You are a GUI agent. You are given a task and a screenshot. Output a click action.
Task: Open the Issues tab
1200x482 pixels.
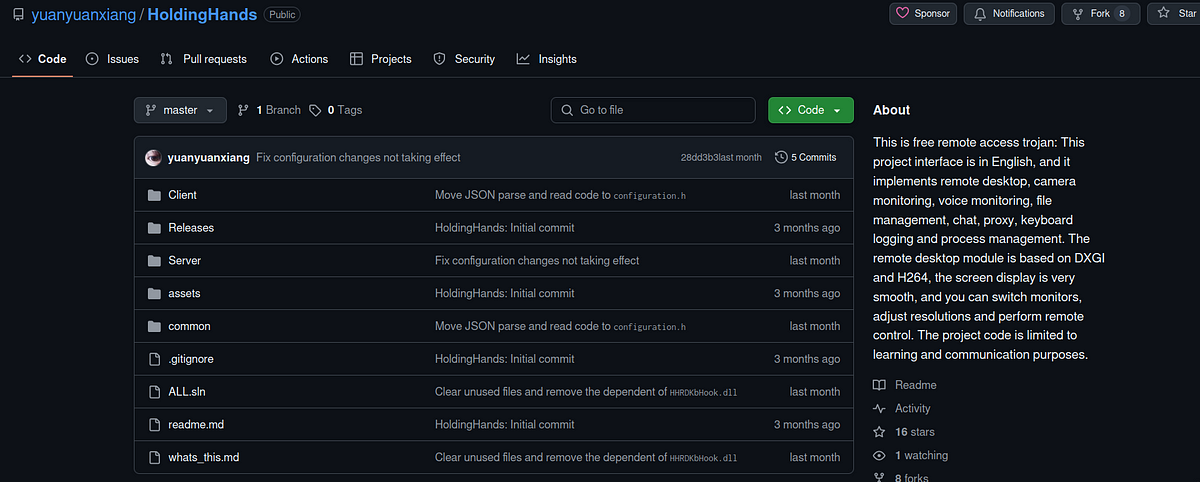(x=112, y=59)
